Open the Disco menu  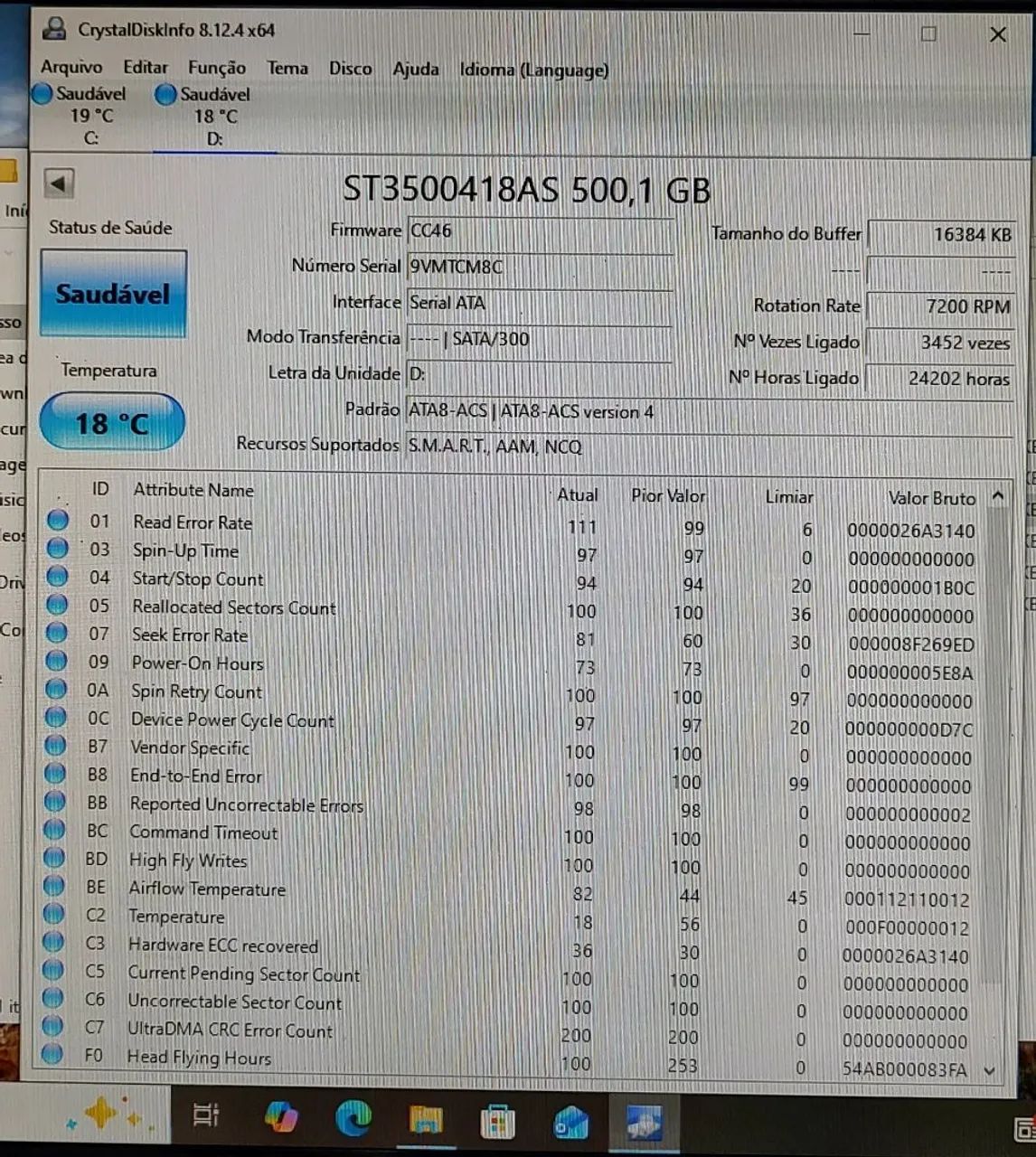[x=351, y=69]
